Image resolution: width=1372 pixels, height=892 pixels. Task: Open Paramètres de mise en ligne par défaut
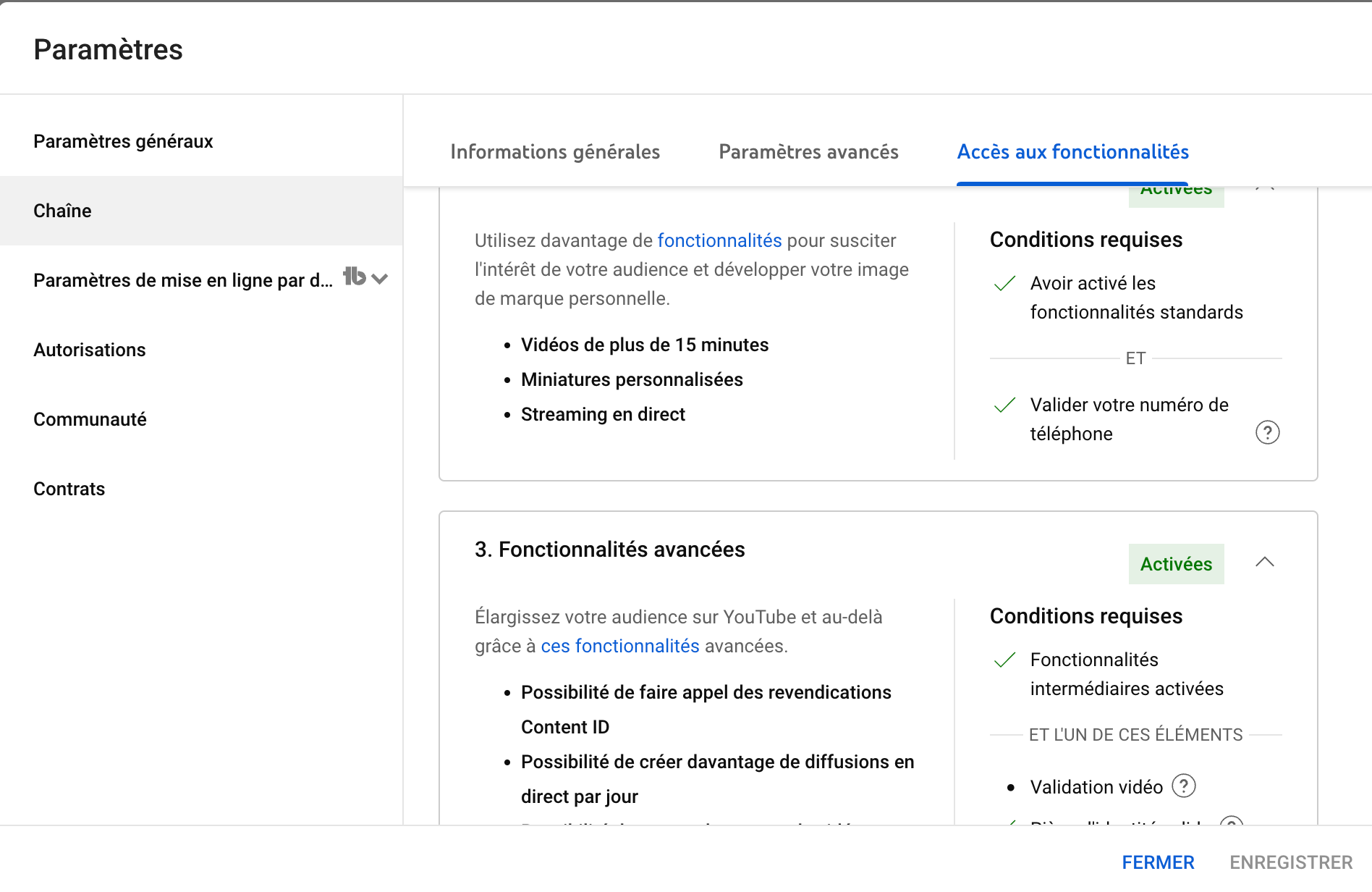[183, 280]
